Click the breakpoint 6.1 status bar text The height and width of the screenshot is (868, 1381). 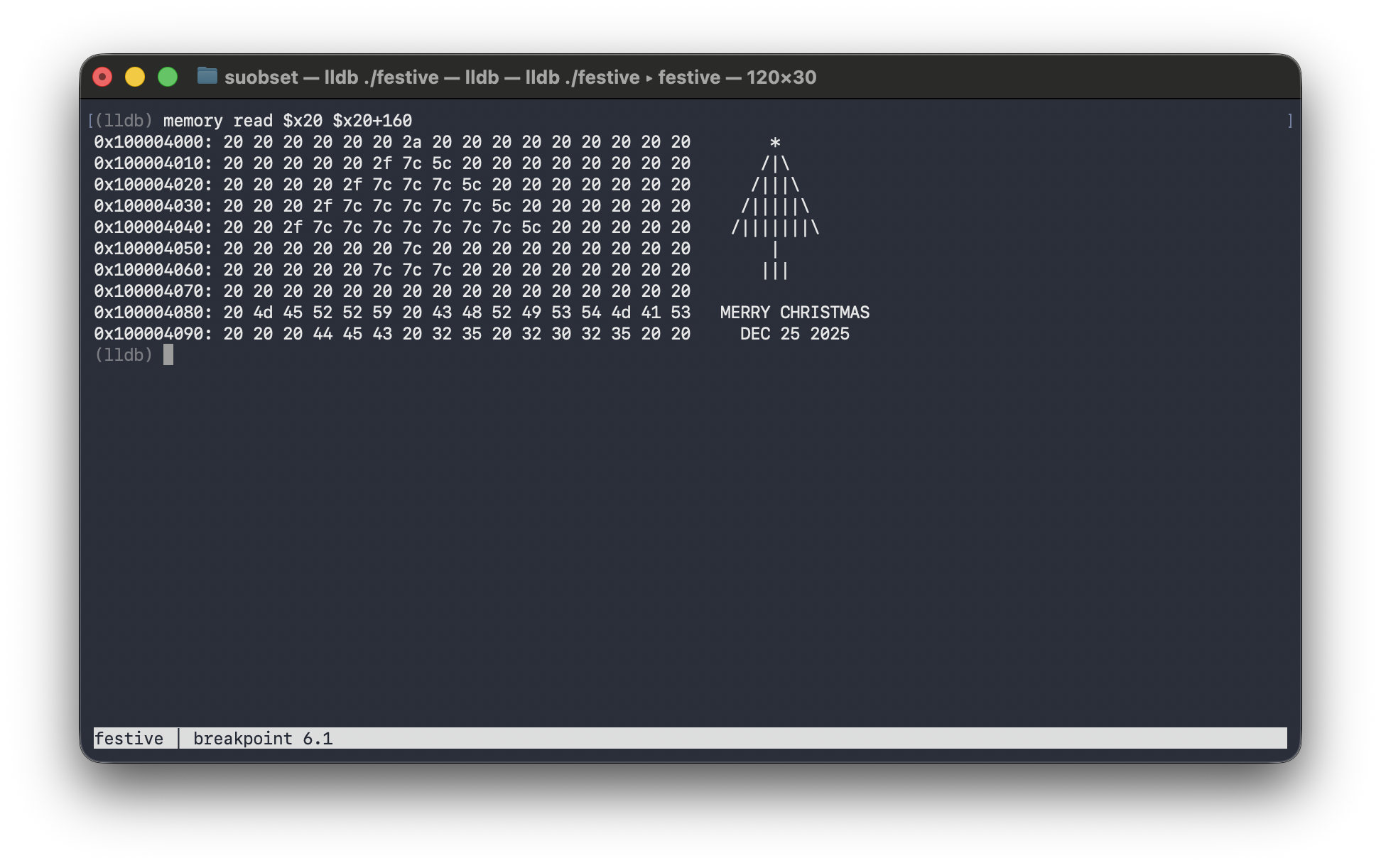coord(262,738)
